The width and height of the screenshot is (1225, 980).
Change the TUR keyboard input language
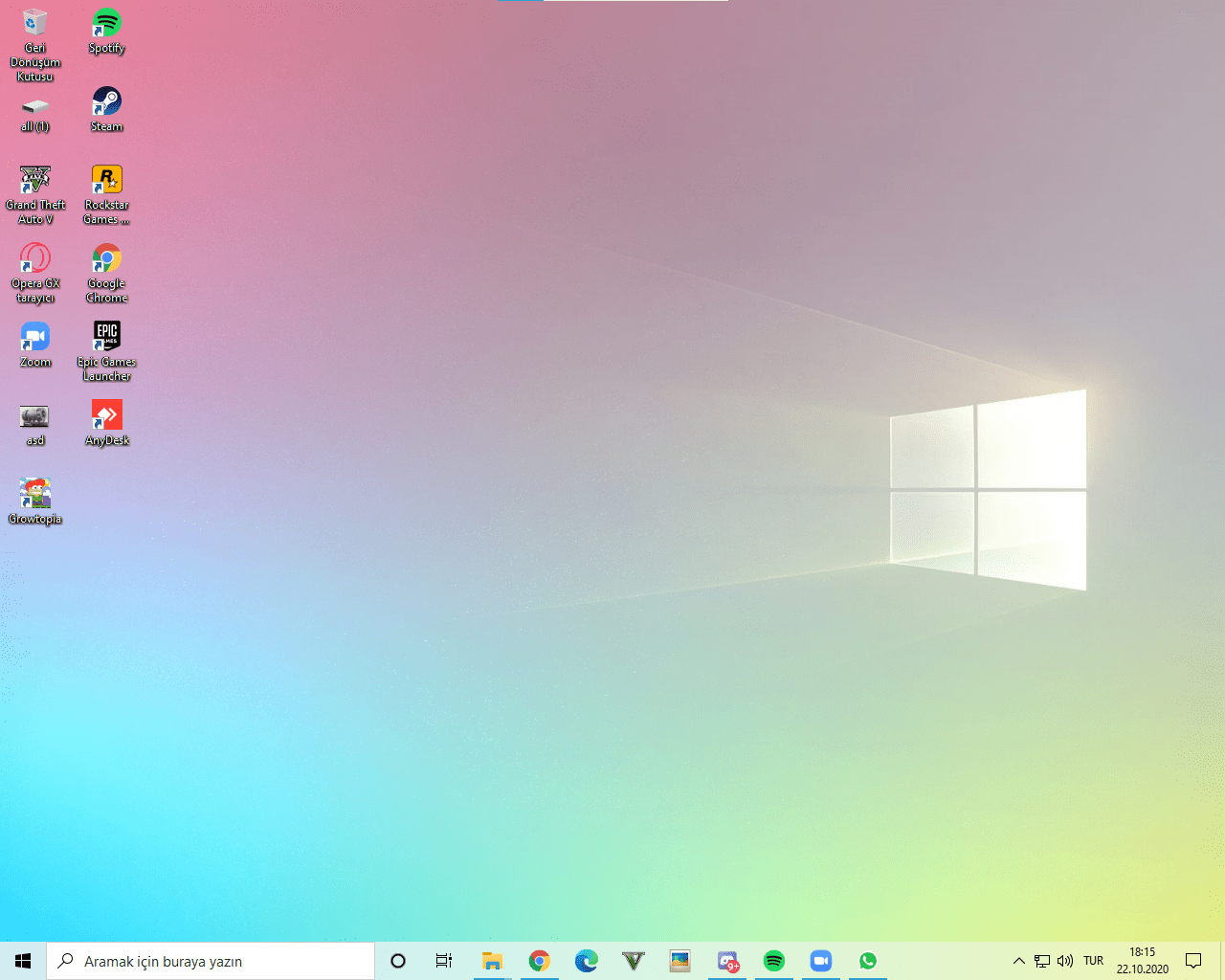click(1094, 961)
